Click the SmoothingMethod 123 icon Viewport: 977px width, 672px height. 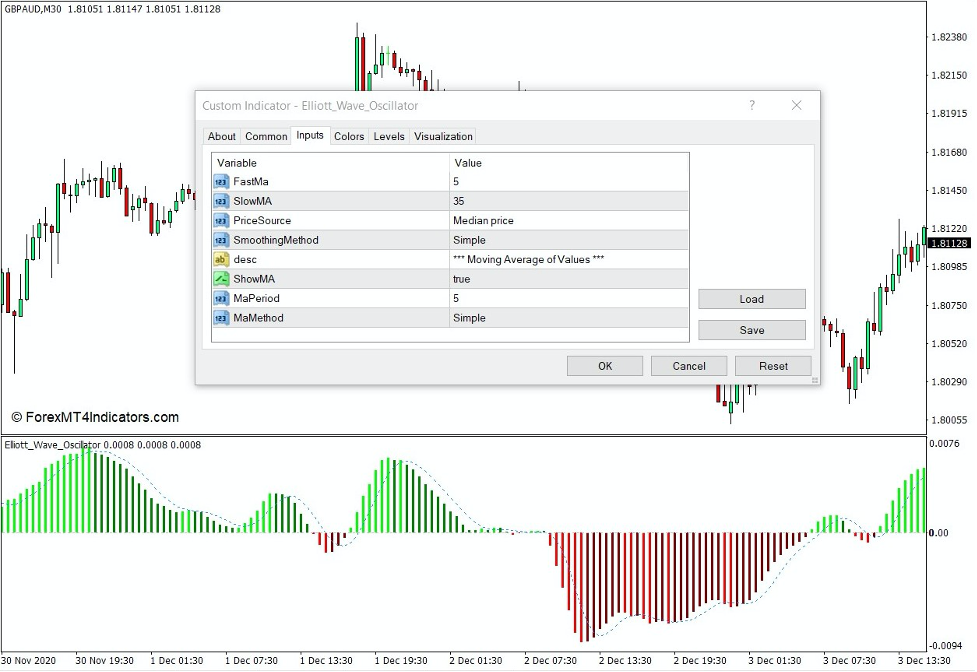(219, 240)
